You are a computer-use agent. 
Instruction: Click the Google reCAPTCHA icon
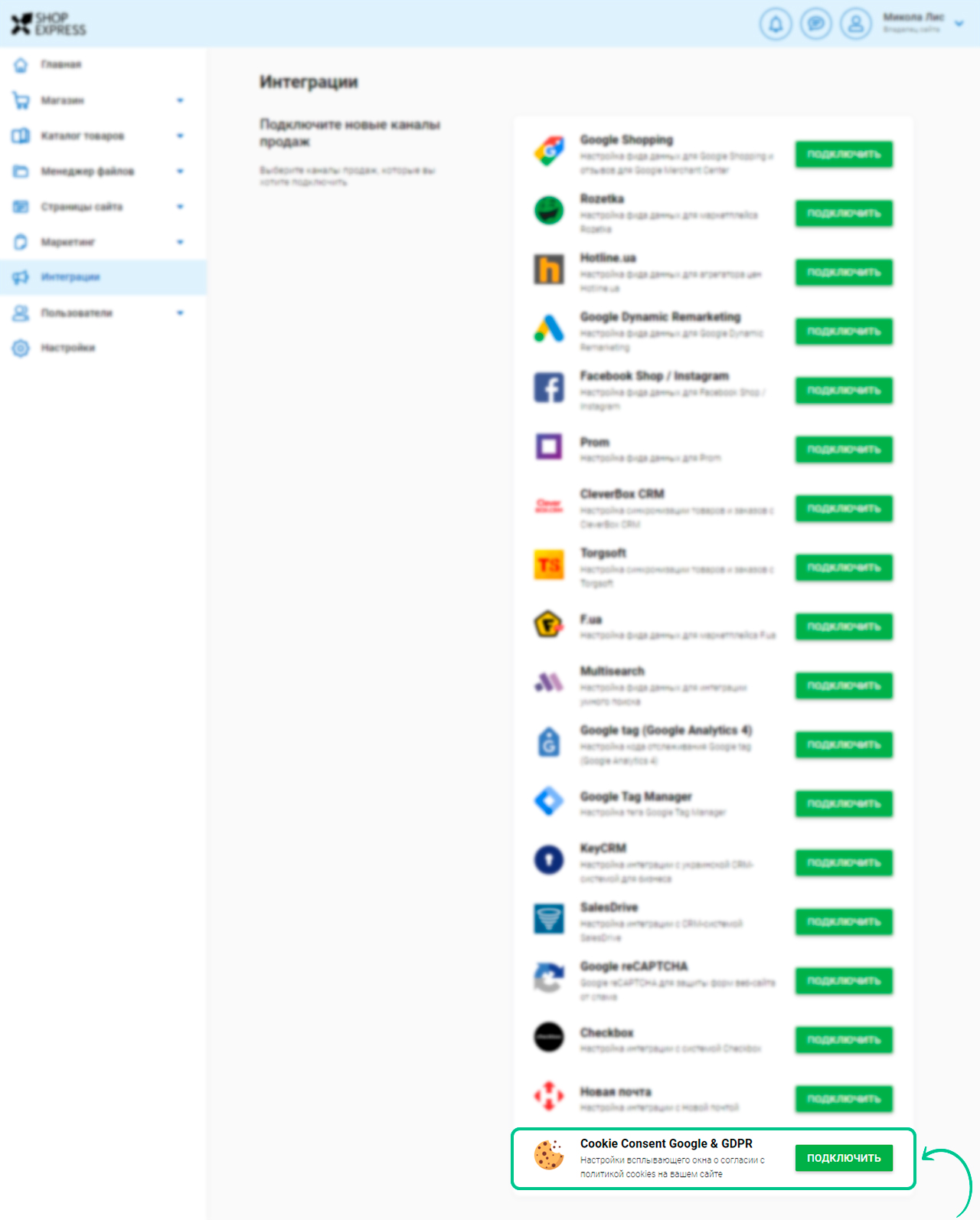(x=549, y=978)
